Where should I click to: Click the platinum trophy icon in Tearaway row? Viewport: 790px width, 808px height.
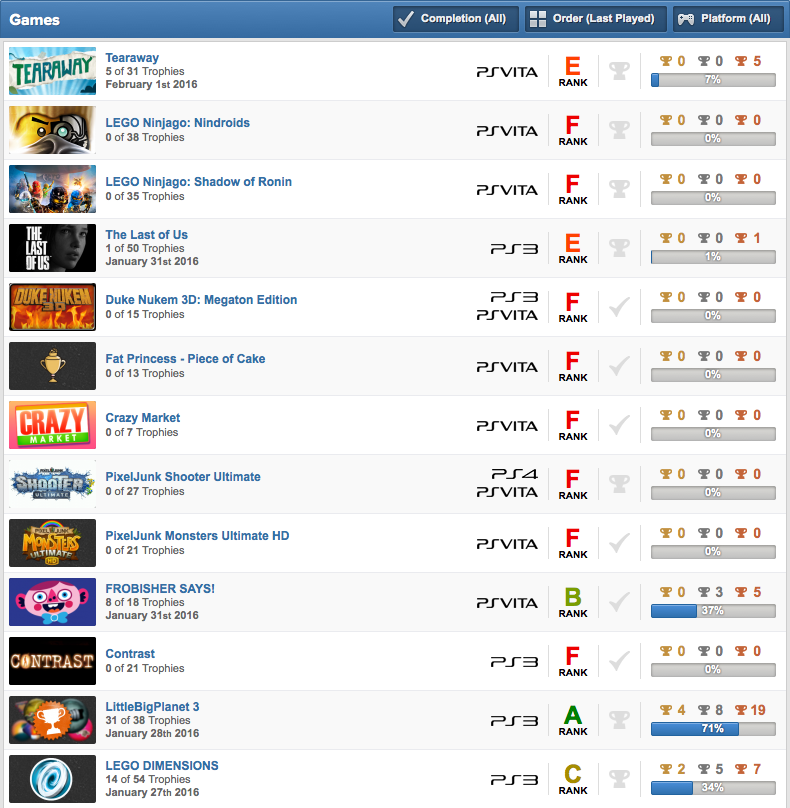tap(619, 71)
